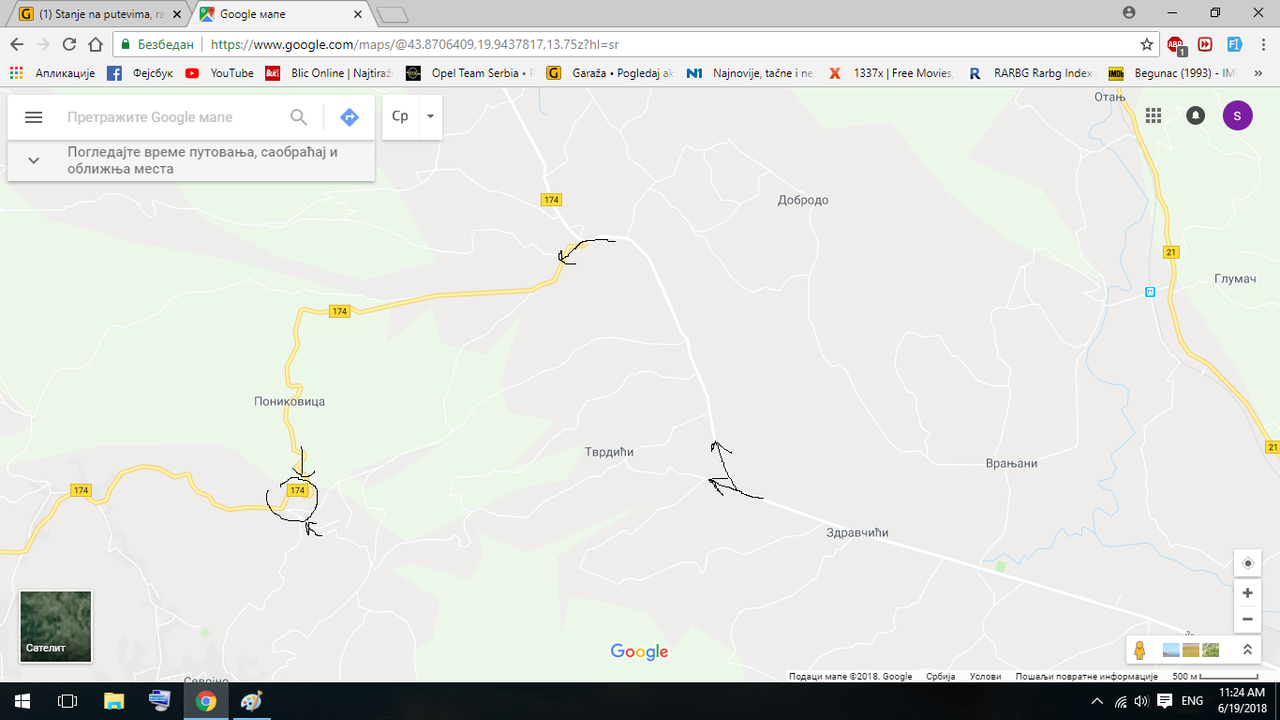Open the Услови terms link

pos(985,676)
